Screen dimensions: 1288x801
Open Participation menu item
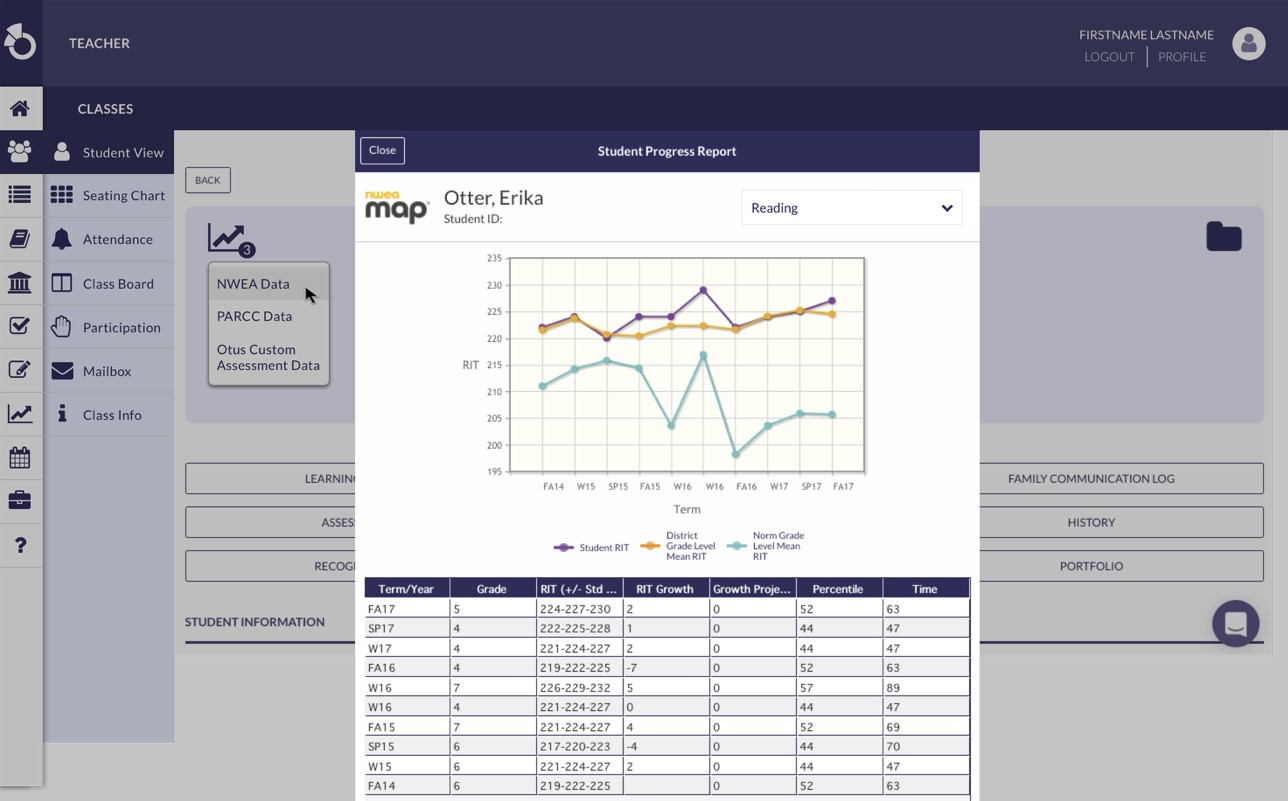[x=109, y=327]
